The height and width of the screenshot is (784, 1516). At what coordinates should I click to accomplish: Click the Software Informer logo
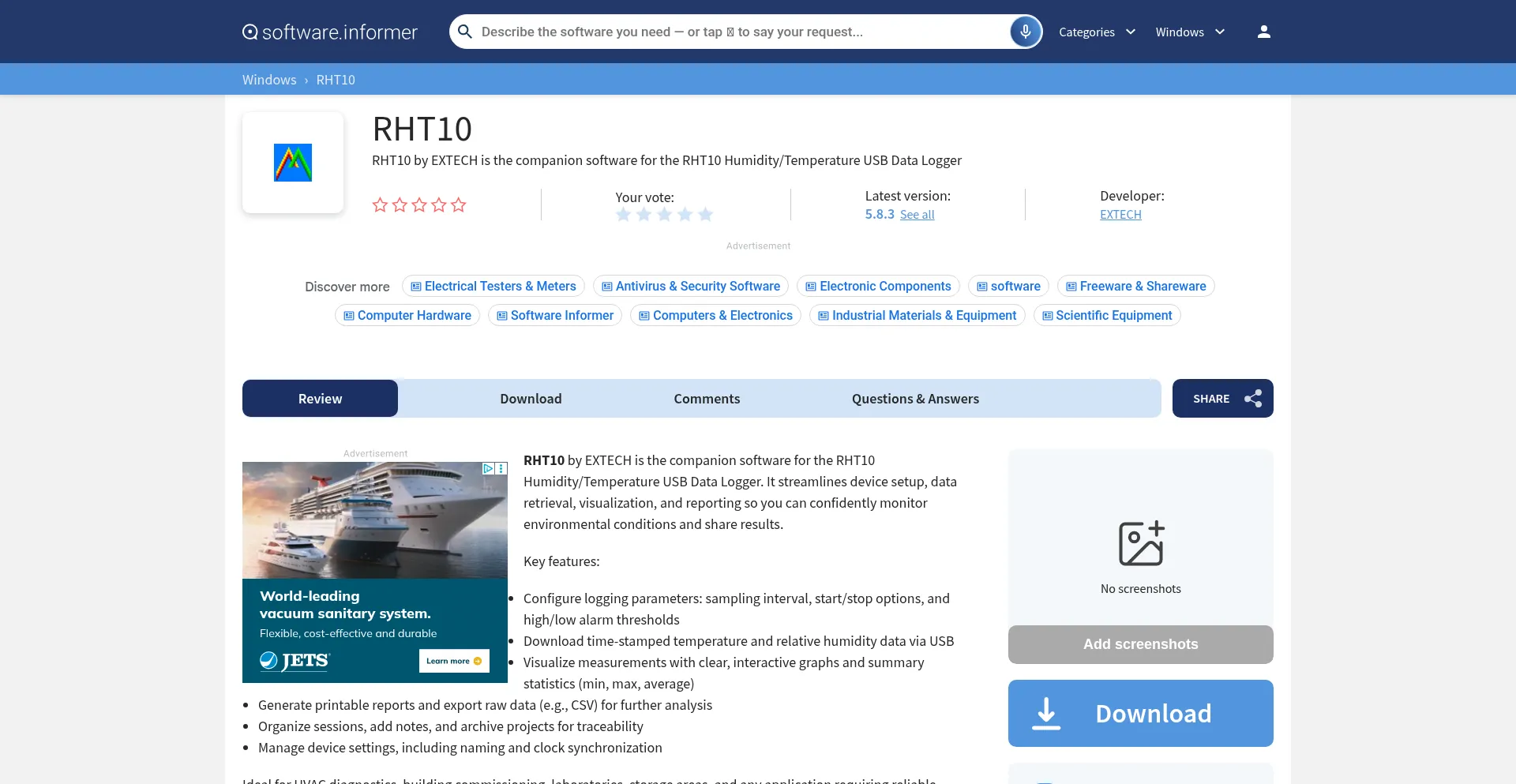pyautogui.click(x=330, y=32)
